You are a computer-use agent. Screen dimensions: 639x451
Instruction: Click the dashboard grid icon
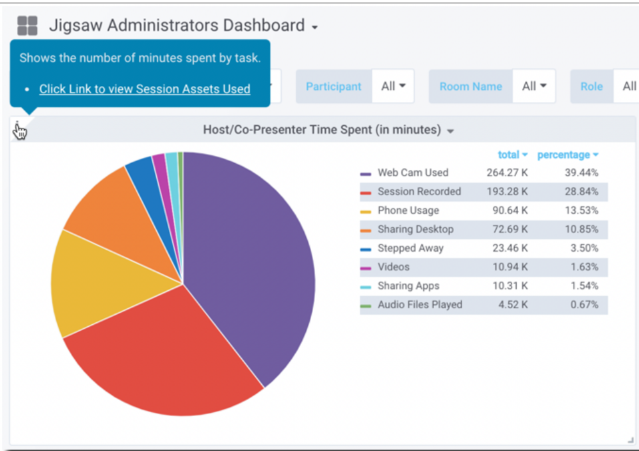point(27,25)
